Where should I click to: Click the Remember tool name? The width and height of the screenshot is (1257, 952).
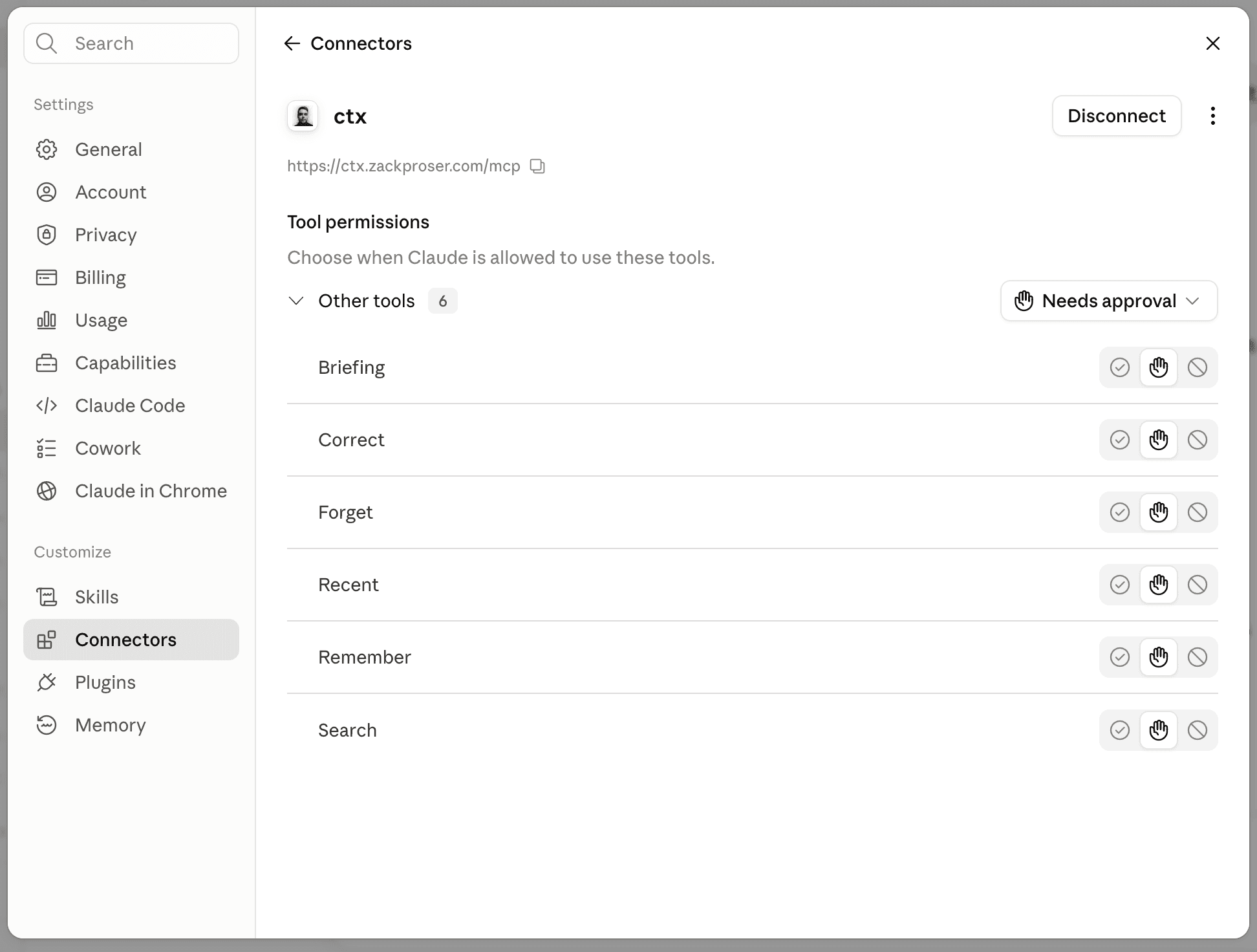point(365,657)
